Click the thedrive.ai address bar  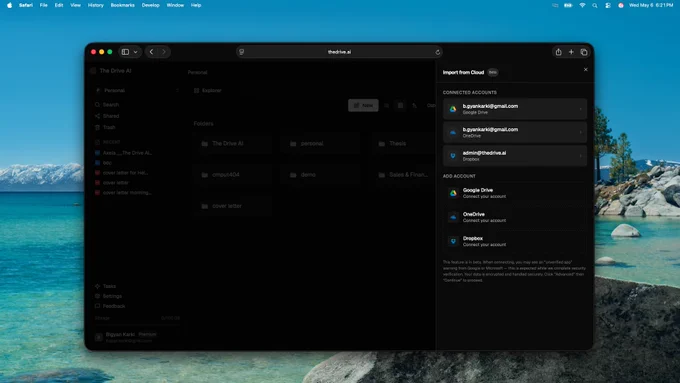click(339, 52)
